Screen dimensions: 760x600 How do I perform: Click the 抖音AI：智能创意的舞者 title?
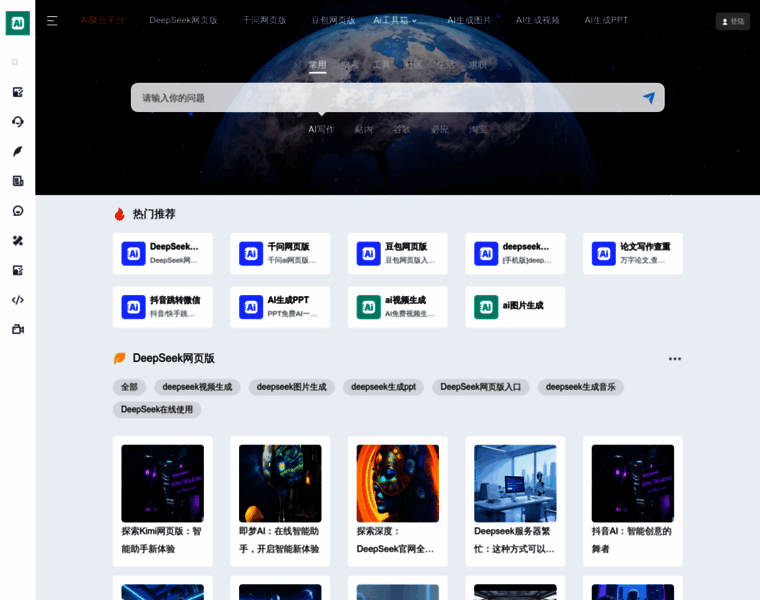tap(632, 540)
